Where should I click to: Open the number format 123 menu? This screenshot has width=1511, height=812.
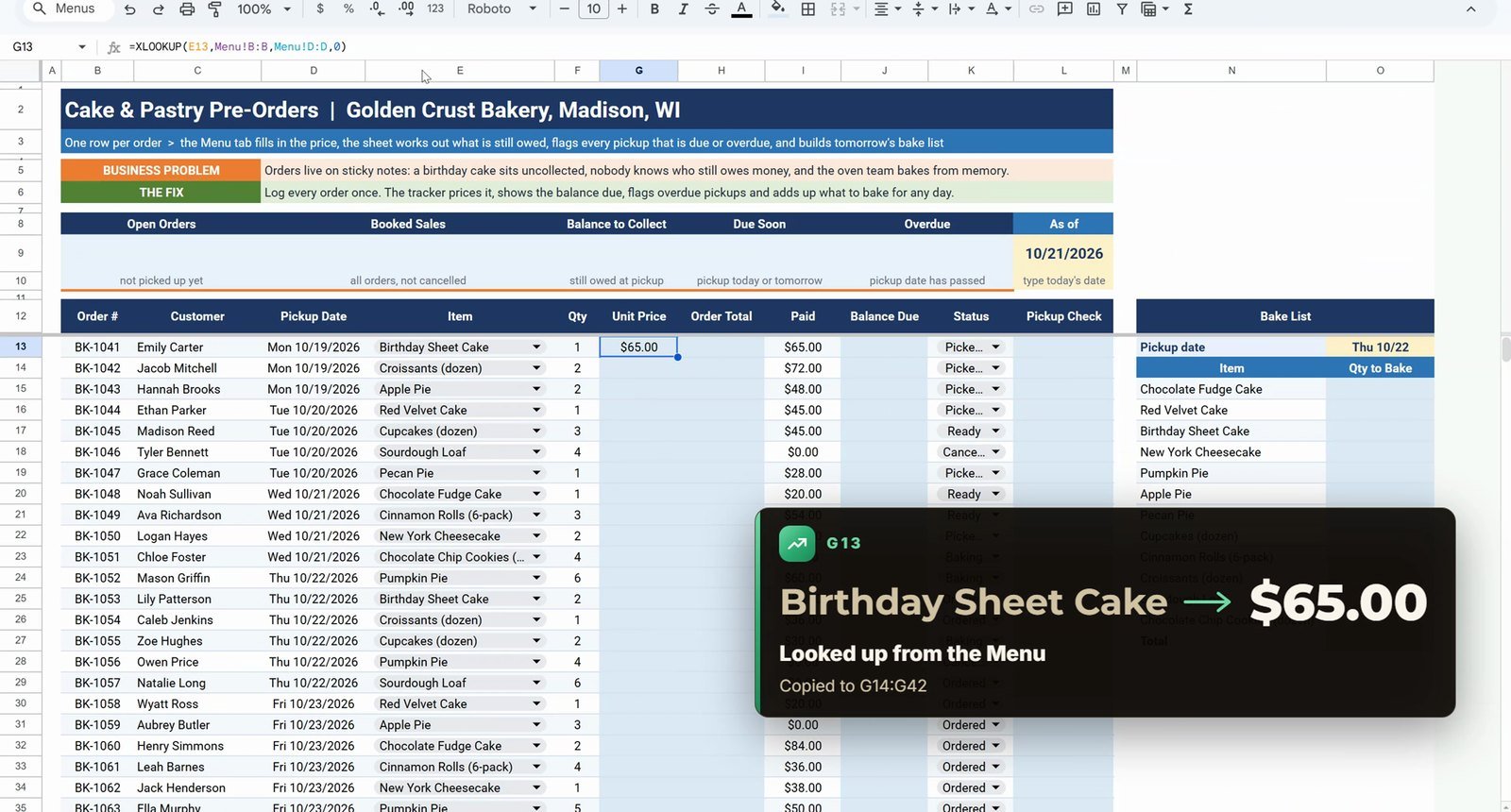[x=435, y=8]
